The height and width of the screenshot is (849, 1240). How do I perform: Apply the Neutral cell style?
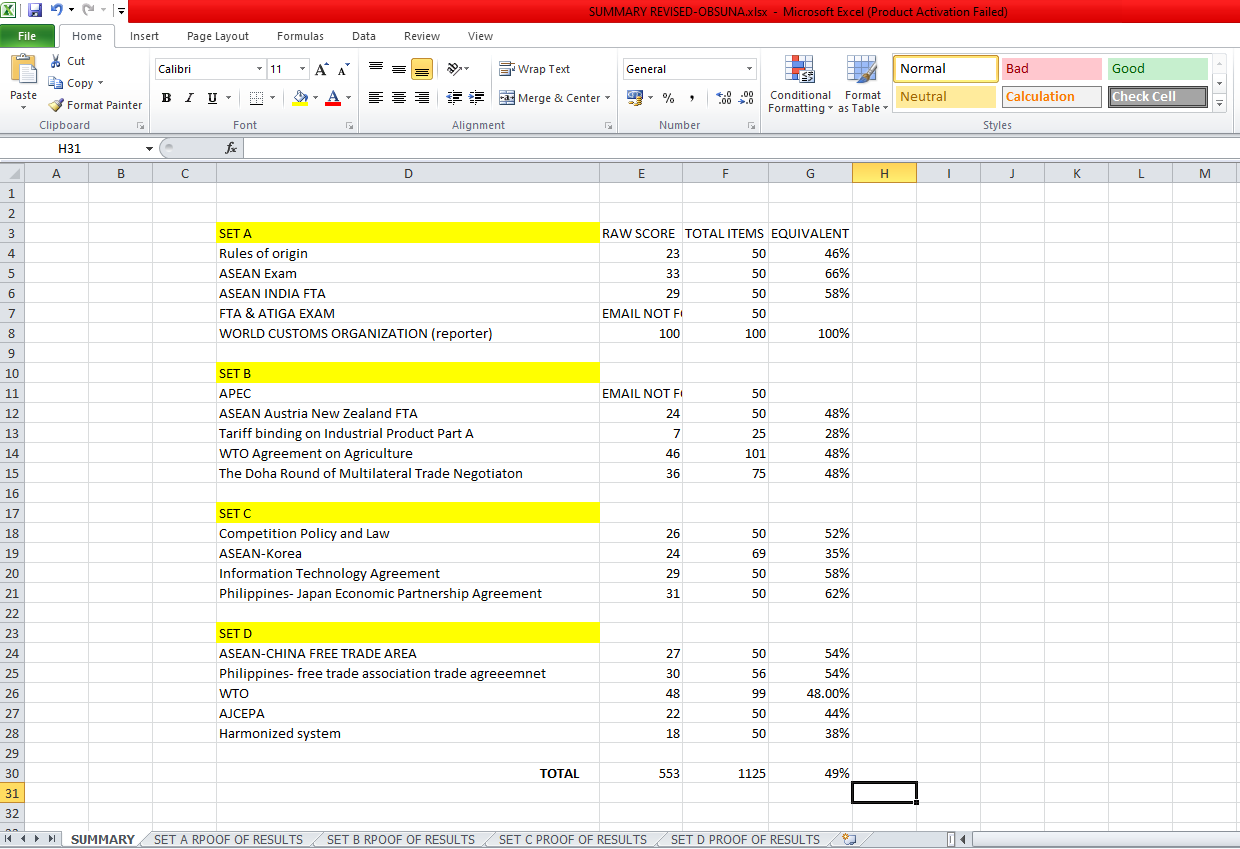tap(945, 97)
